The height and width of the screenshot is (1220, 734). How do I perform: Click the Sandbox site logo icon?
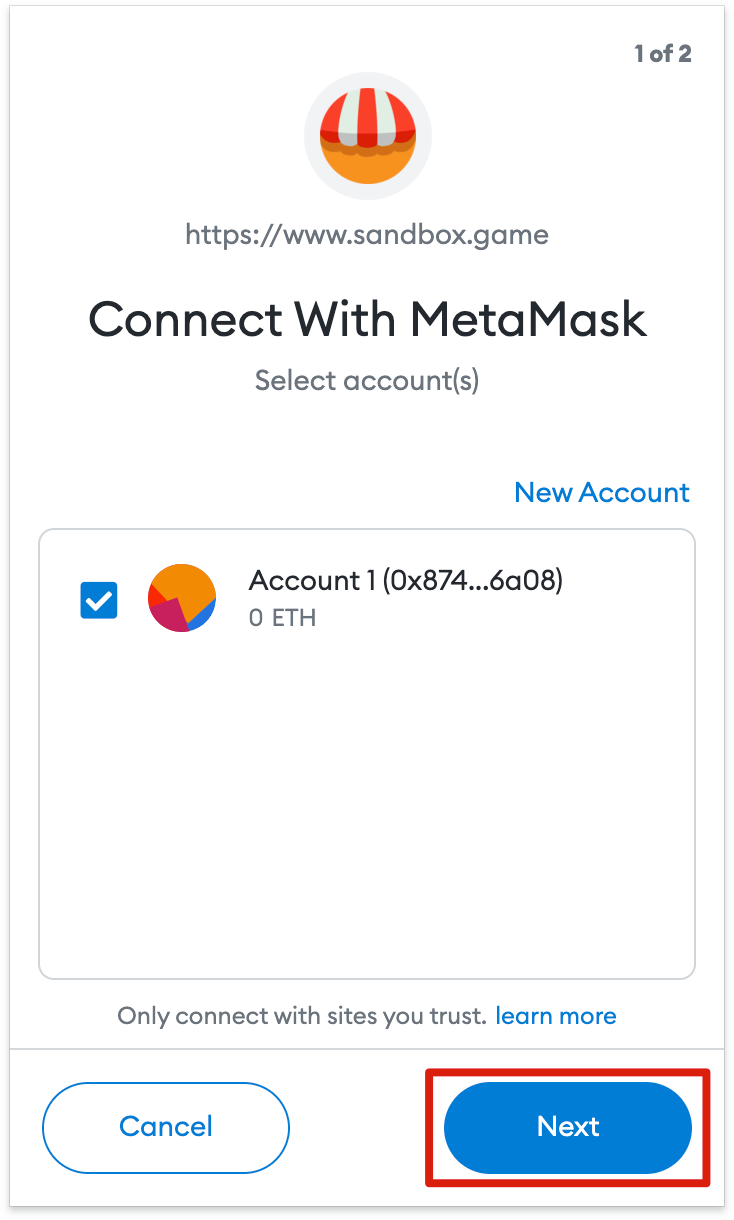367,136
